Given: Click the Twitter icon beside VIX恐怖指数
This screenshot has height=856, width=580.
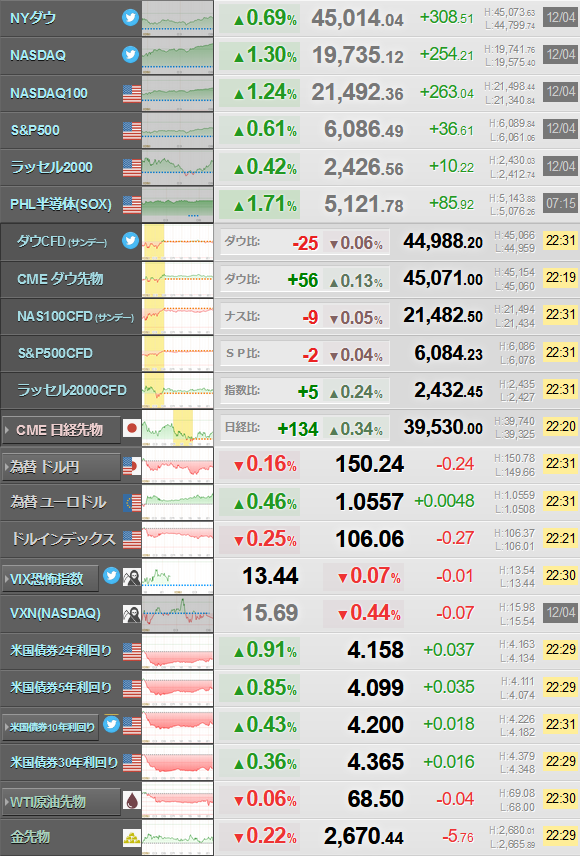Looking at the screenshot, I should (x=111, y=575).
